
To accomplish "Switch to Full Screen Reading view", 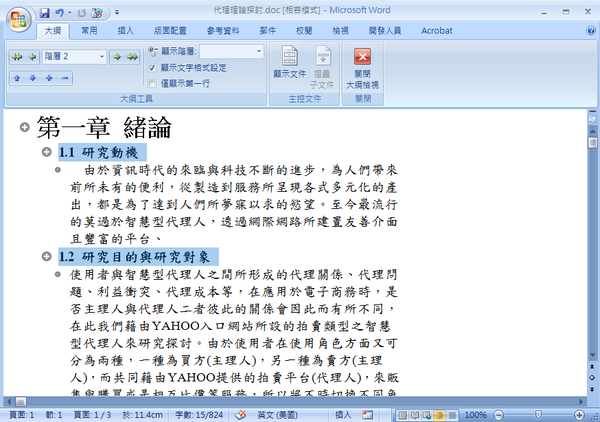I will pyautogui.click(x=415, y=415).
